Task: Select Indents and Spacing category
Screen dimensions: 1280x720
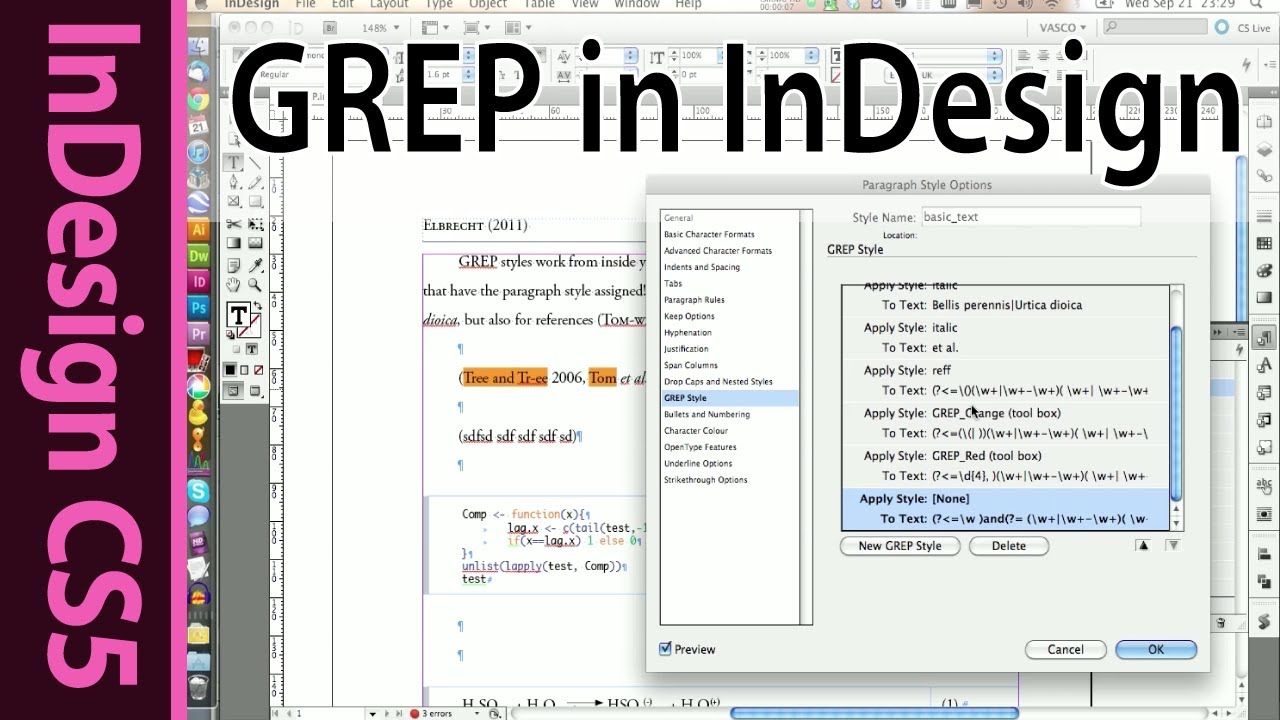Action: coord(702,267)
